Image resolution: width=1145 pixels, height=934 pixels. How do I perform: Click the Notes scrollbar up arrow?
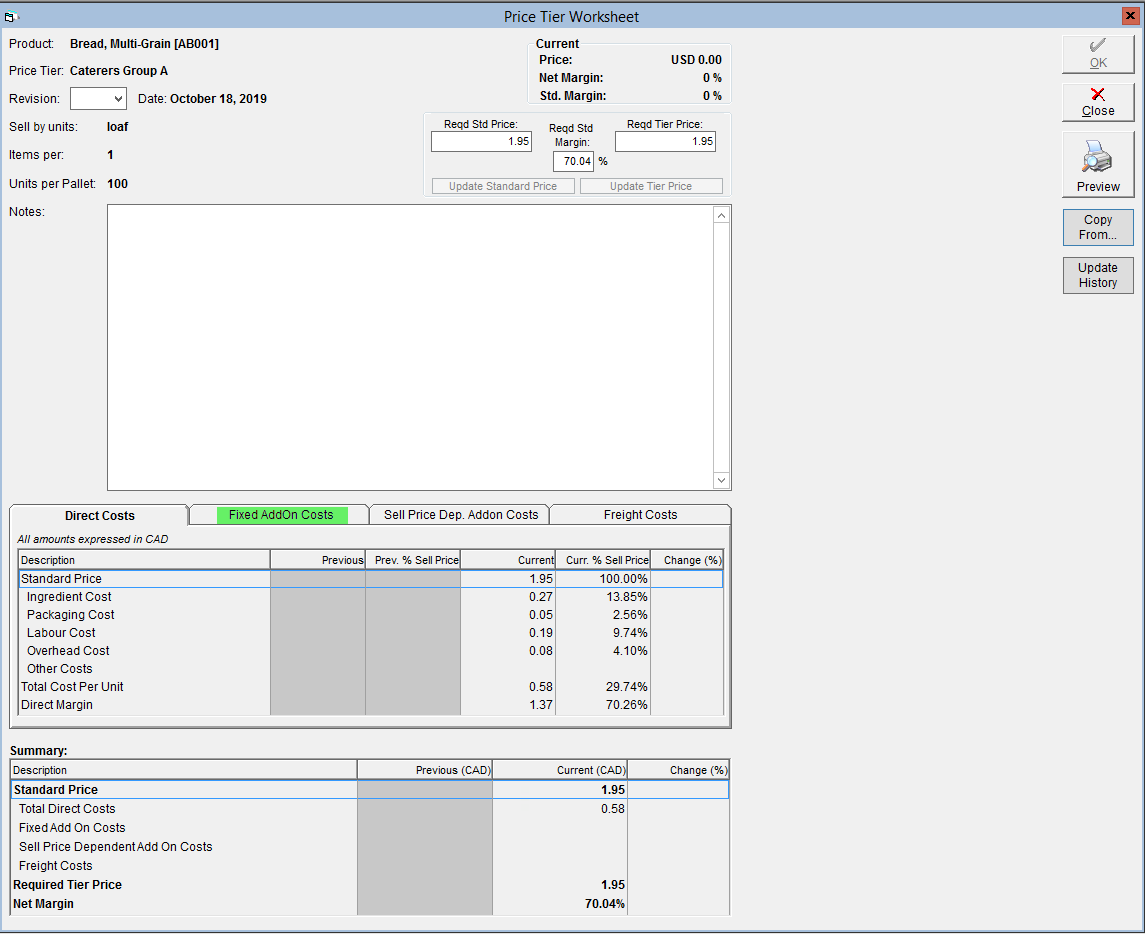[721, 215]
